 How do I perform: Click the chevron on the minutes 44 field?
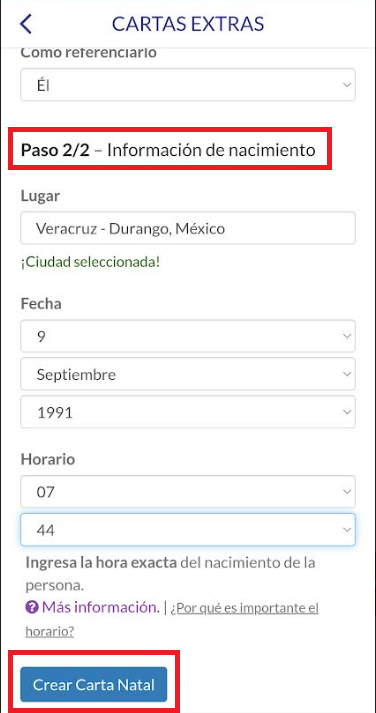tap(347, 530)
